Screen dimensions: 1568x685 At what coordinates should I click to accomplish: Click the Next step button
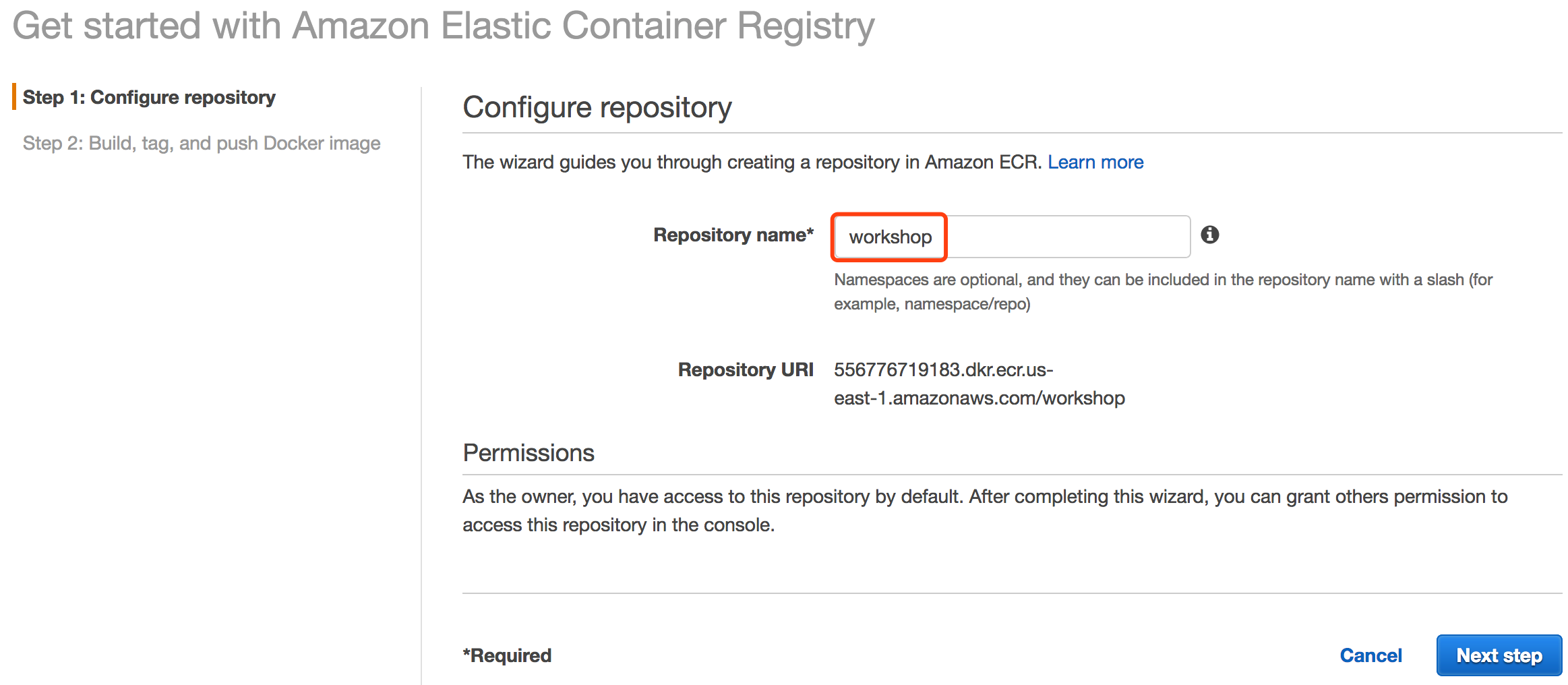coord(1499,655)
